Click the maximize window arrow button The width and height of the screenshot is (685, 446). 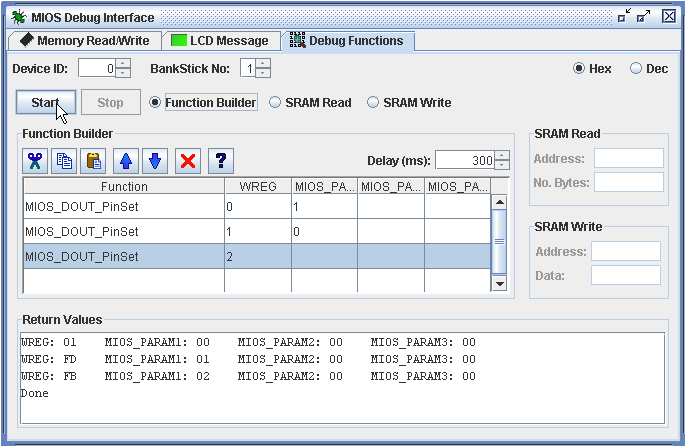click(x=643, y=17)
